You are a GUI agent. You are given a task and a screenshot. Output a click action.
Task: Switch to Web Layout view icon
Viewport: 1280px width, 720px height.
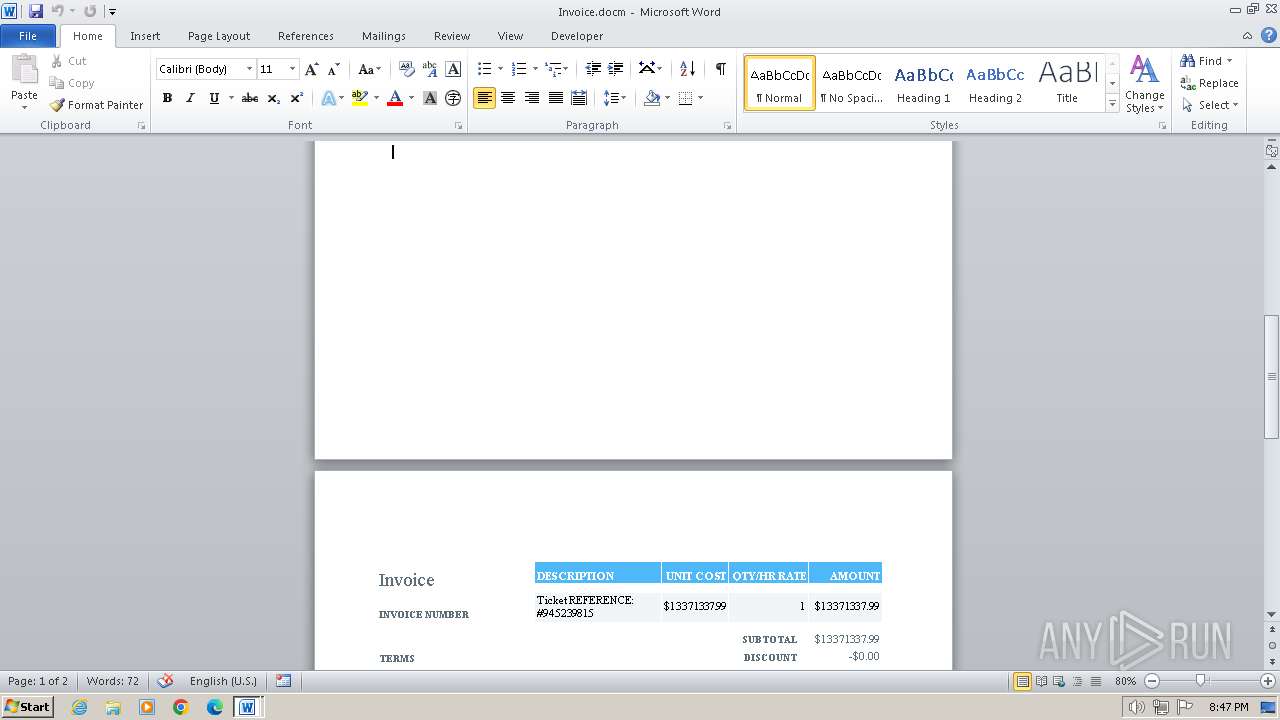click(1059, 681)
